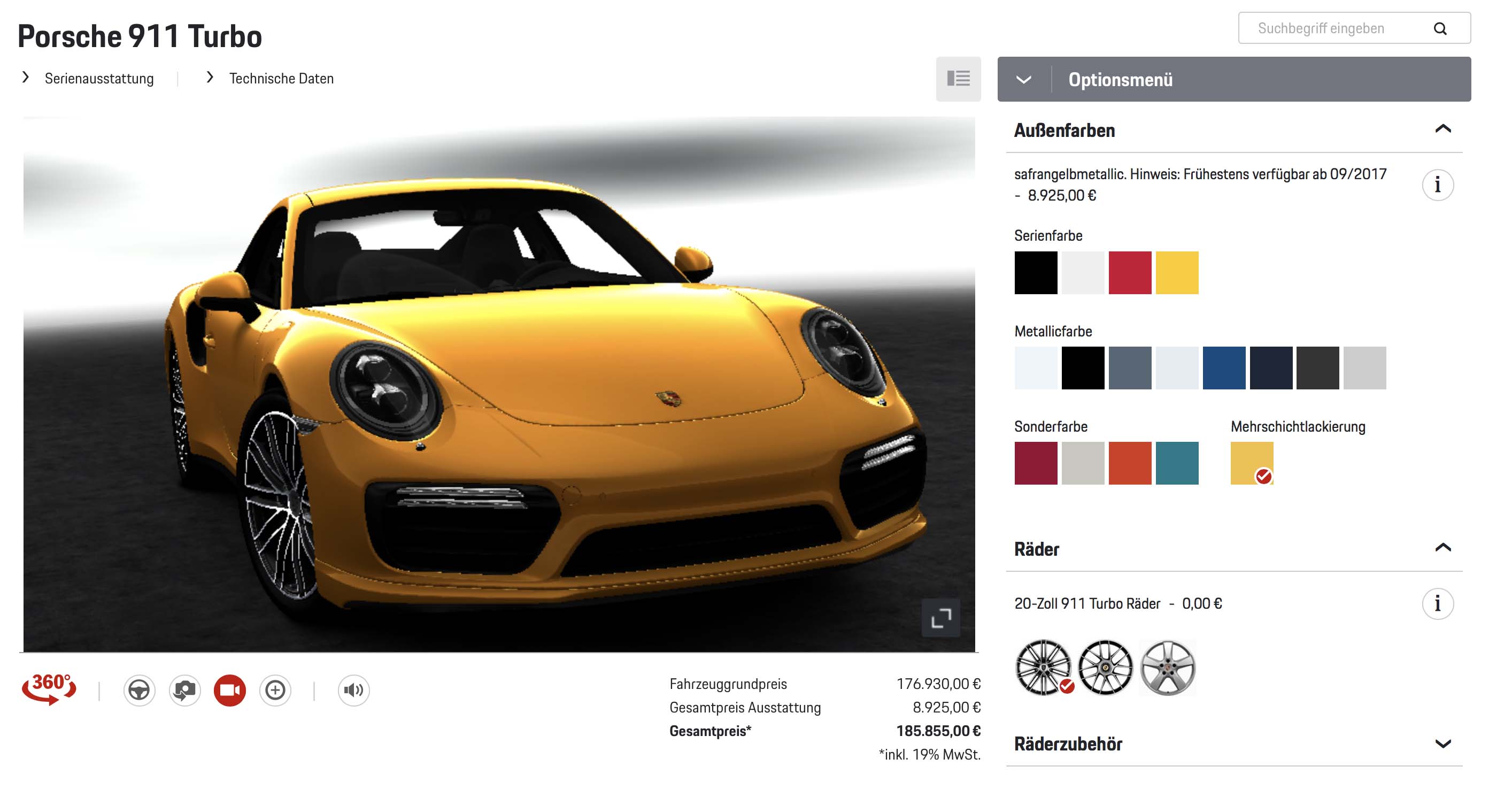Pick the bright blue Metallicfarbe swatch
The image size is (1512, 797).
click(x=1224, y=368)
